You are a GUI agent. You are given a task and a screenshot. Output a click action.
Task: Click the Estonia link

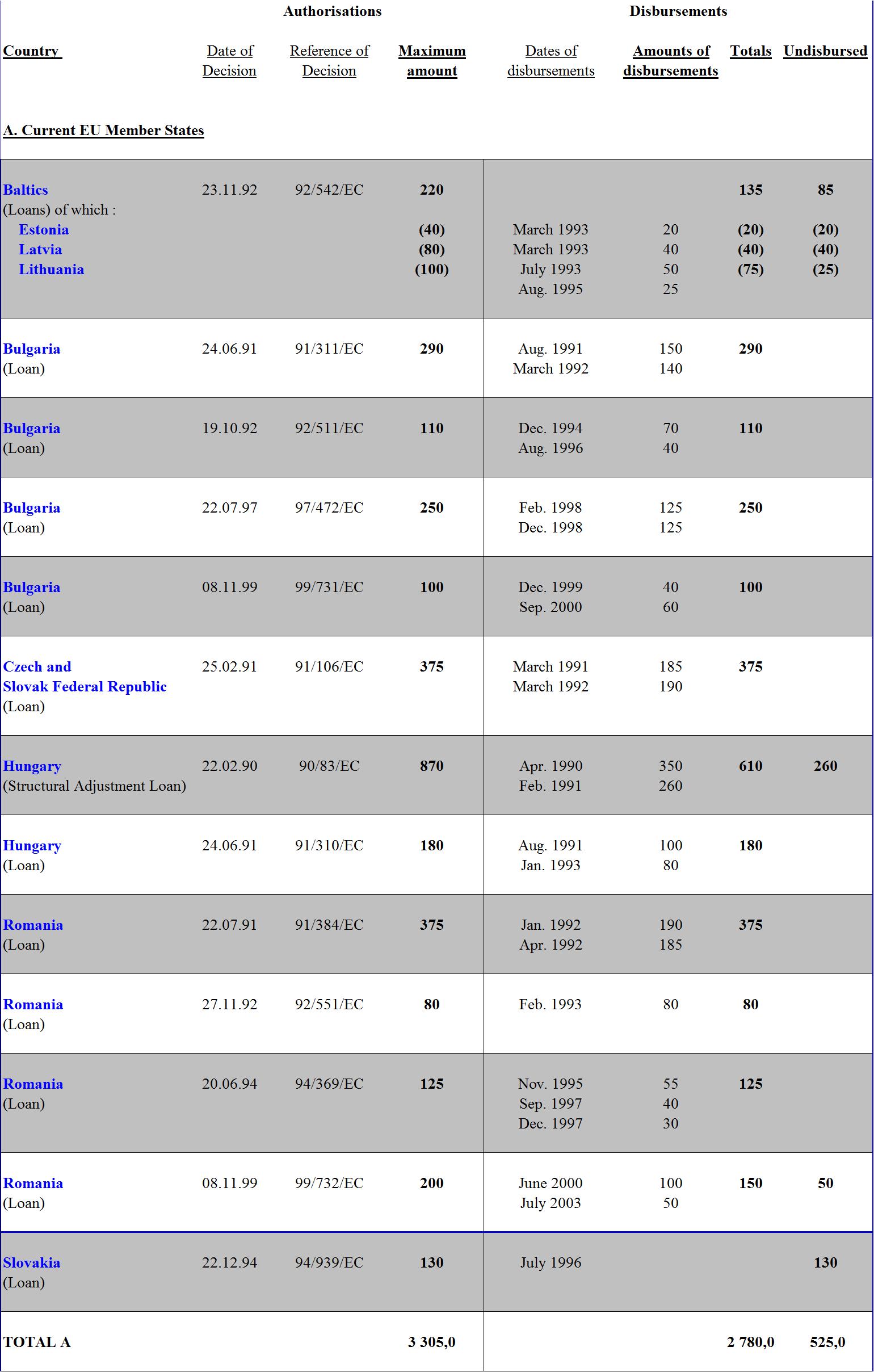44,230
